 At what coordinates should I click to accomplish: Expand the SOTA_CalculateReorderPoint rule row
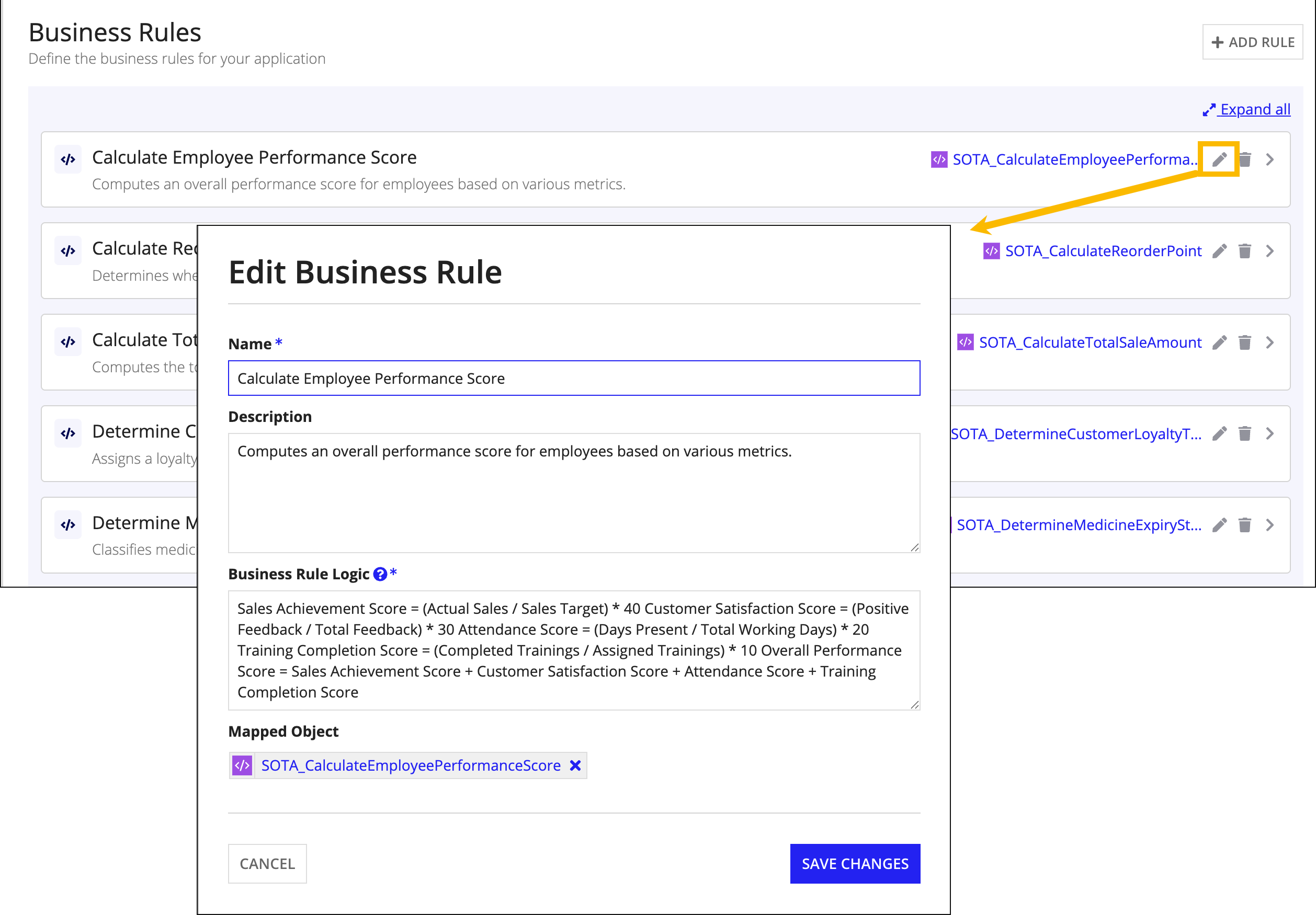[1270, 251]
